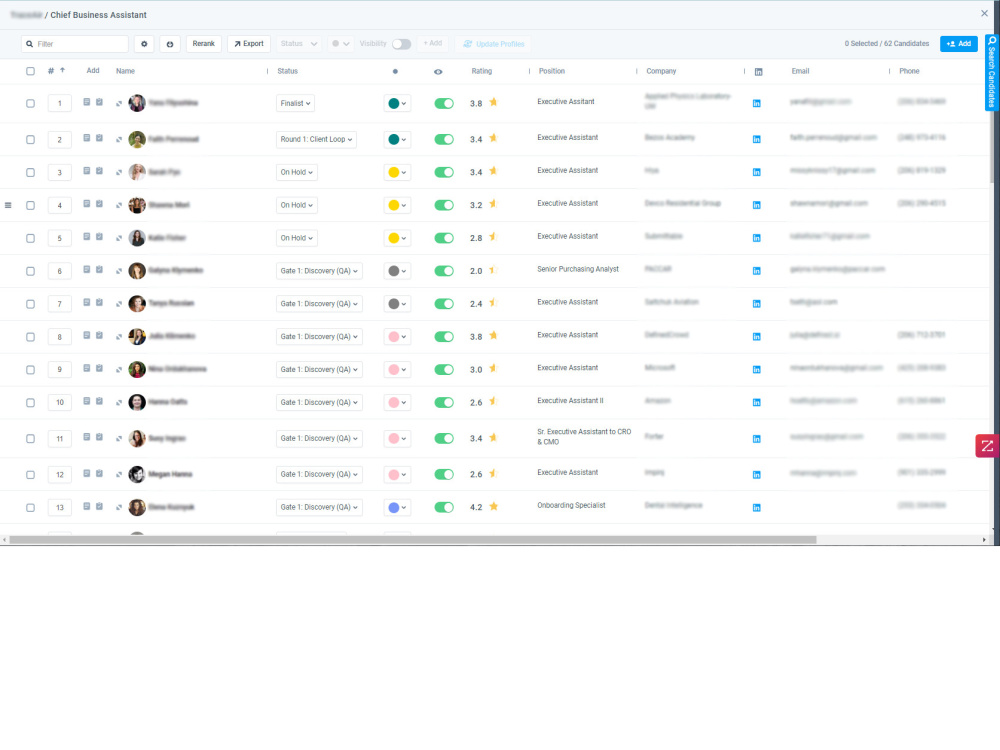Open the On Hold status dropdown in row 3
The height and width of the screenshot is (750, 1000).
tap(297, 172)
